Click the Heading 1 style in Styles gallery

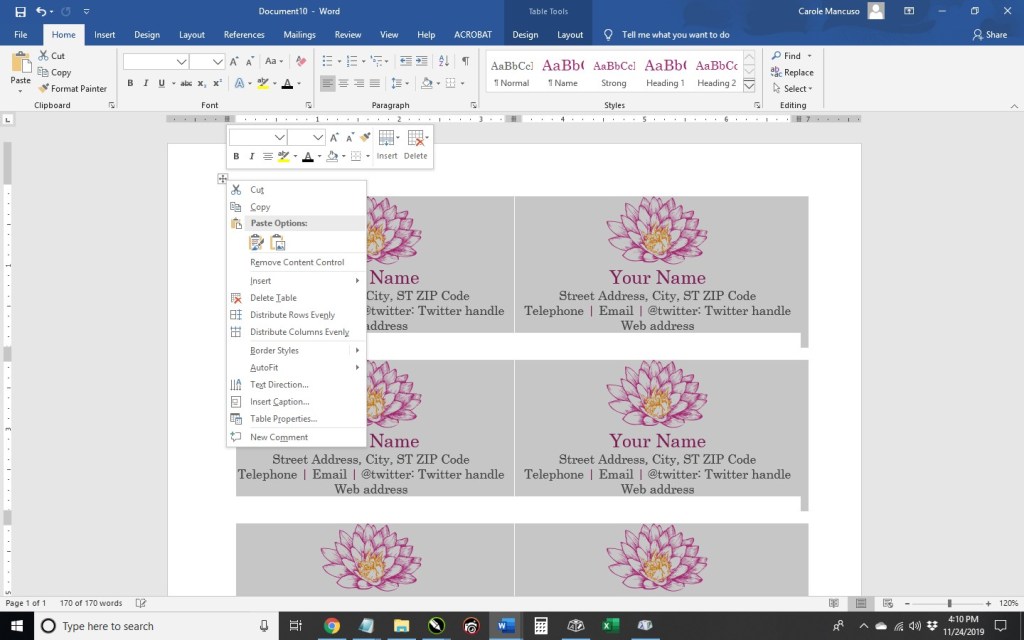point(665,72)
